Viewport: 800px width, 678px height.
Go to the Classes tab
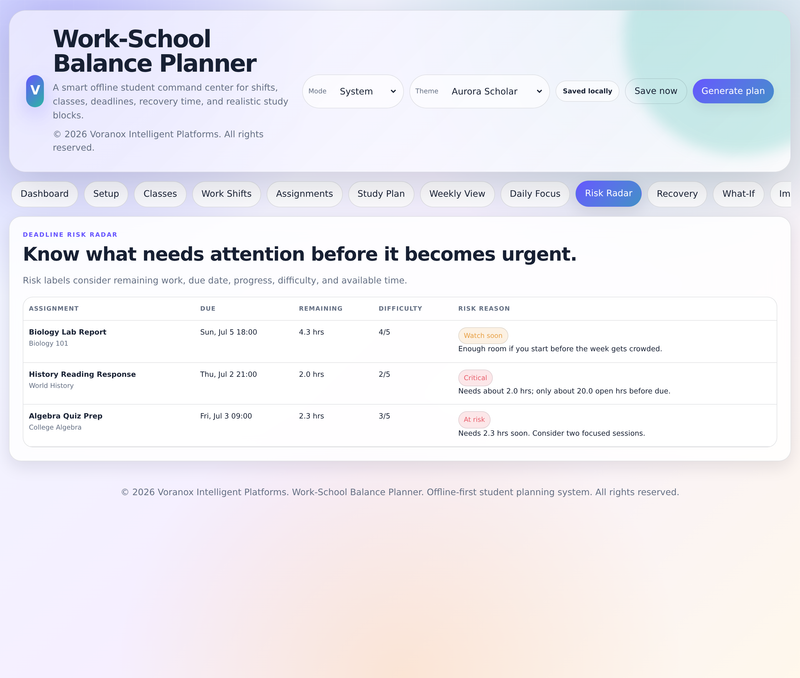160,194
